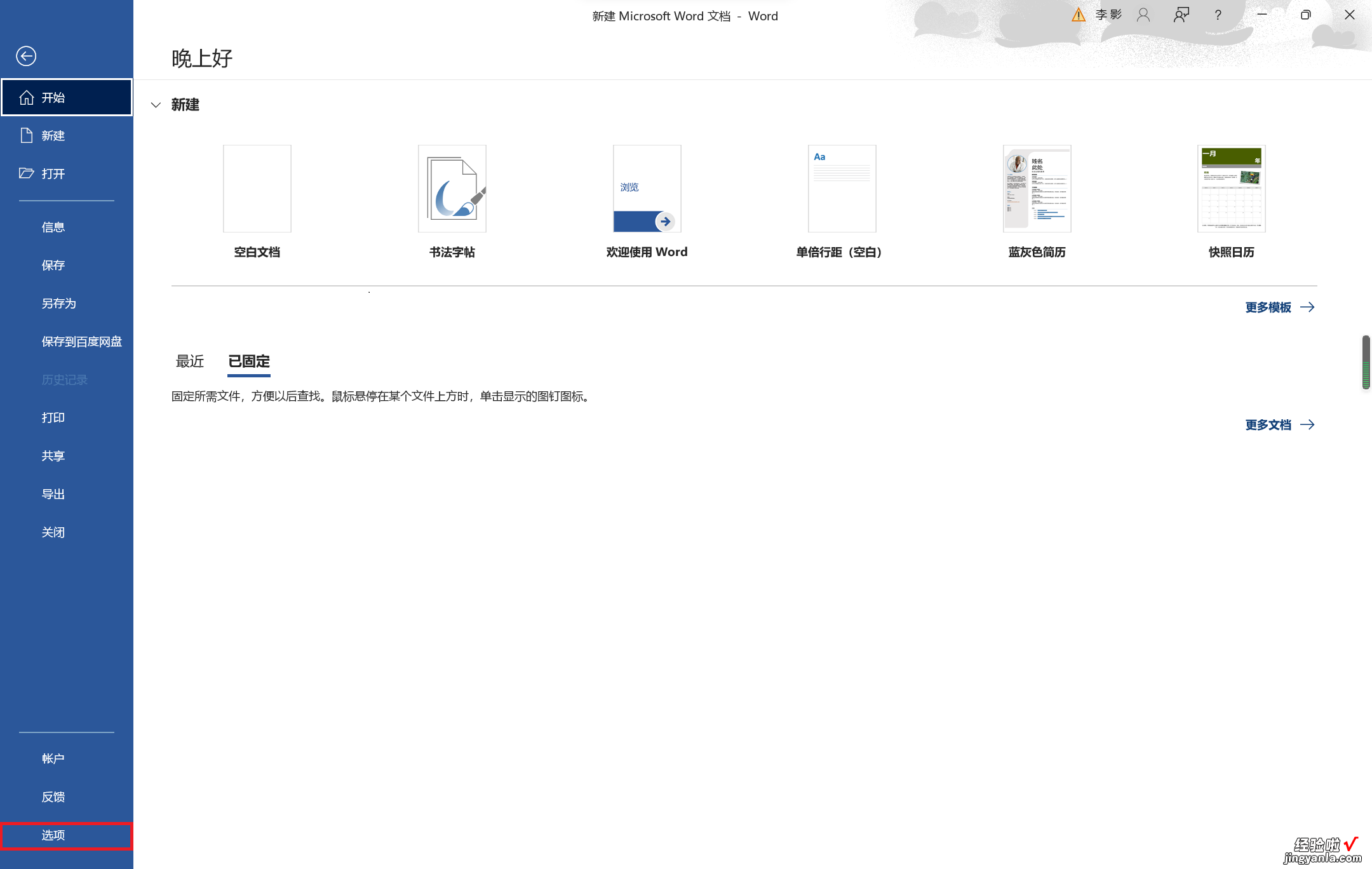Switch to the 已固定 tab
The width and height of the screenshot is (1372, 869).
[x=249, y=360]
